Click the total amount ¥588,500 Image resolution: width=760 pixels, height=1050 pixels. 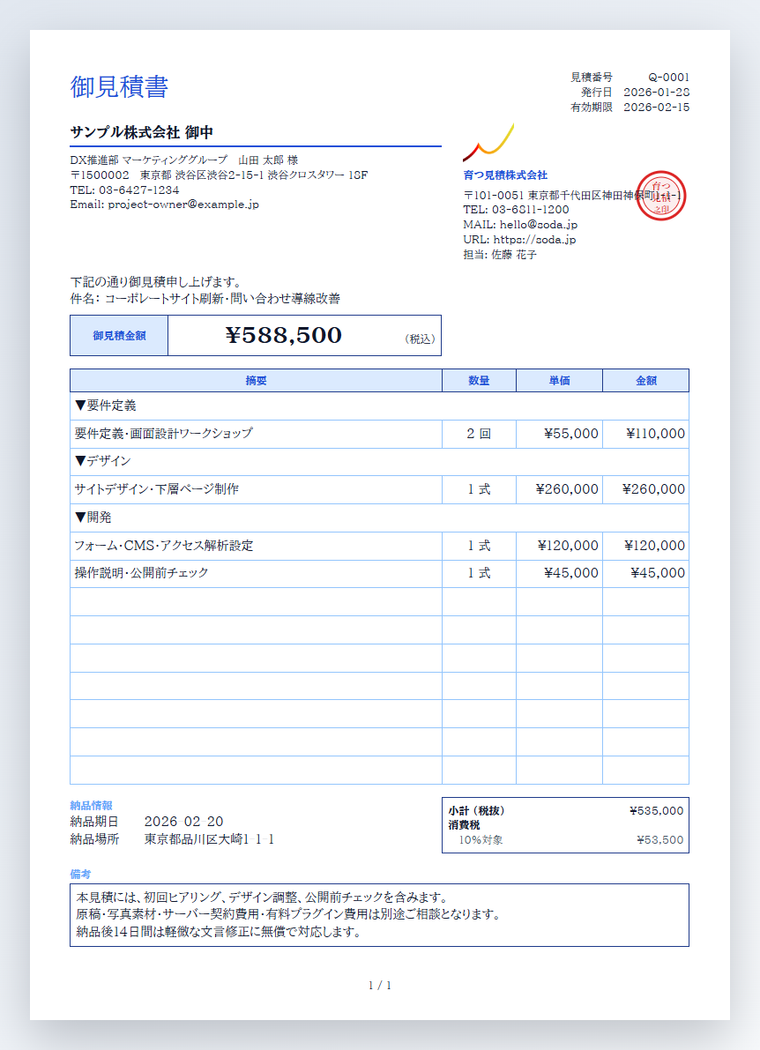[x=283, y=335]
